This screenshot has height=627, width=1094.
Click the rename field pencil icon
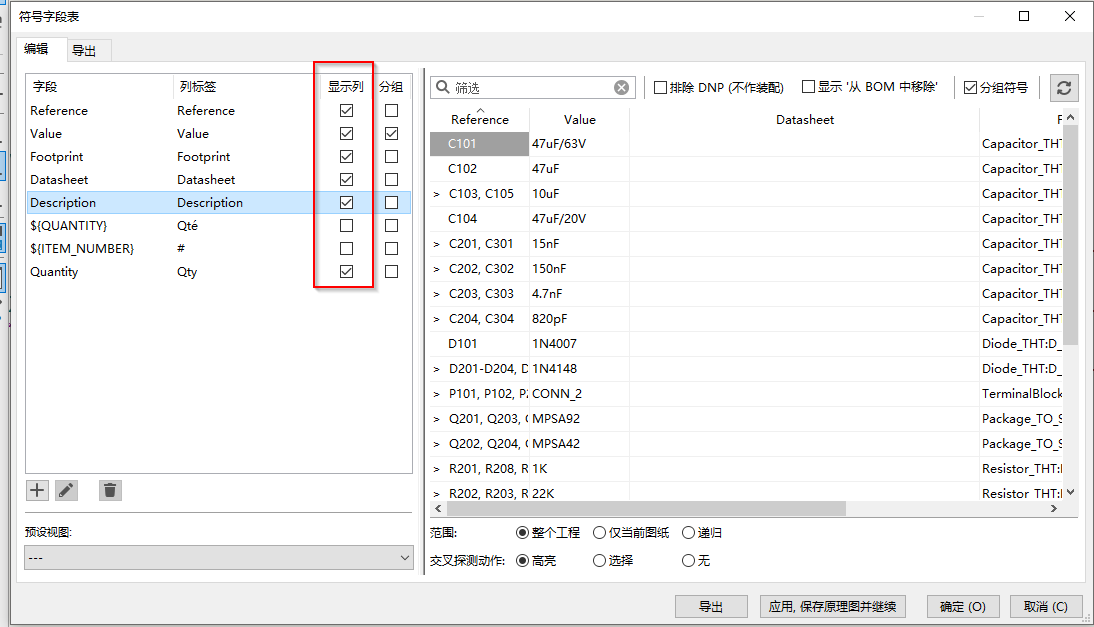click(x=66, y=490)
